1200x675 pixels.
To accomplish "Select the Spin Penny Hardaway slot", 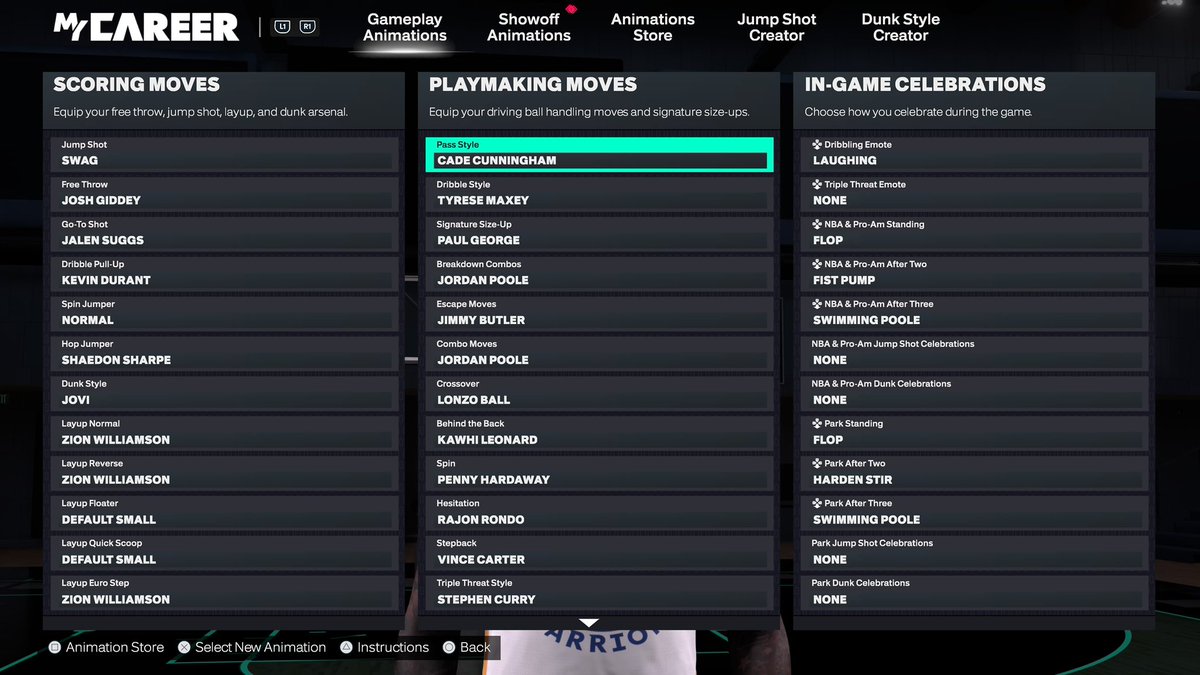I will (600, 474).
